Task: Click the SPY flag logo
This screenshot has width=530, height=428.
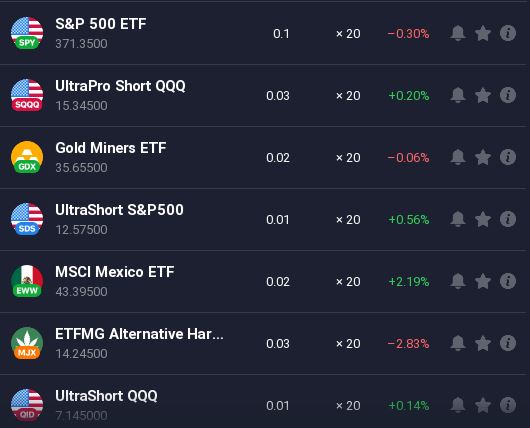Action: click(27, 33)
